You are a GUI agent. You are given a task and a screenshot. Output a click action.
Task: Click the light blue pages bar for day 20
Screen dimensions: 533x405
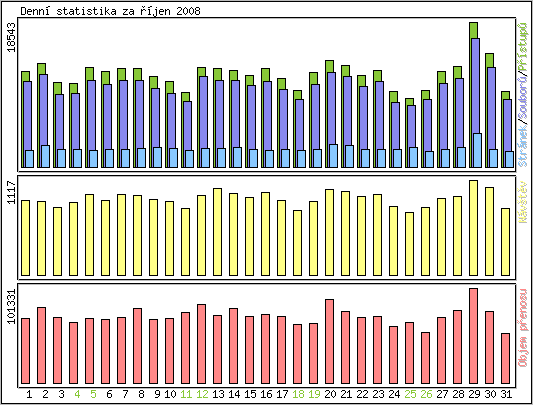point(333,156)
